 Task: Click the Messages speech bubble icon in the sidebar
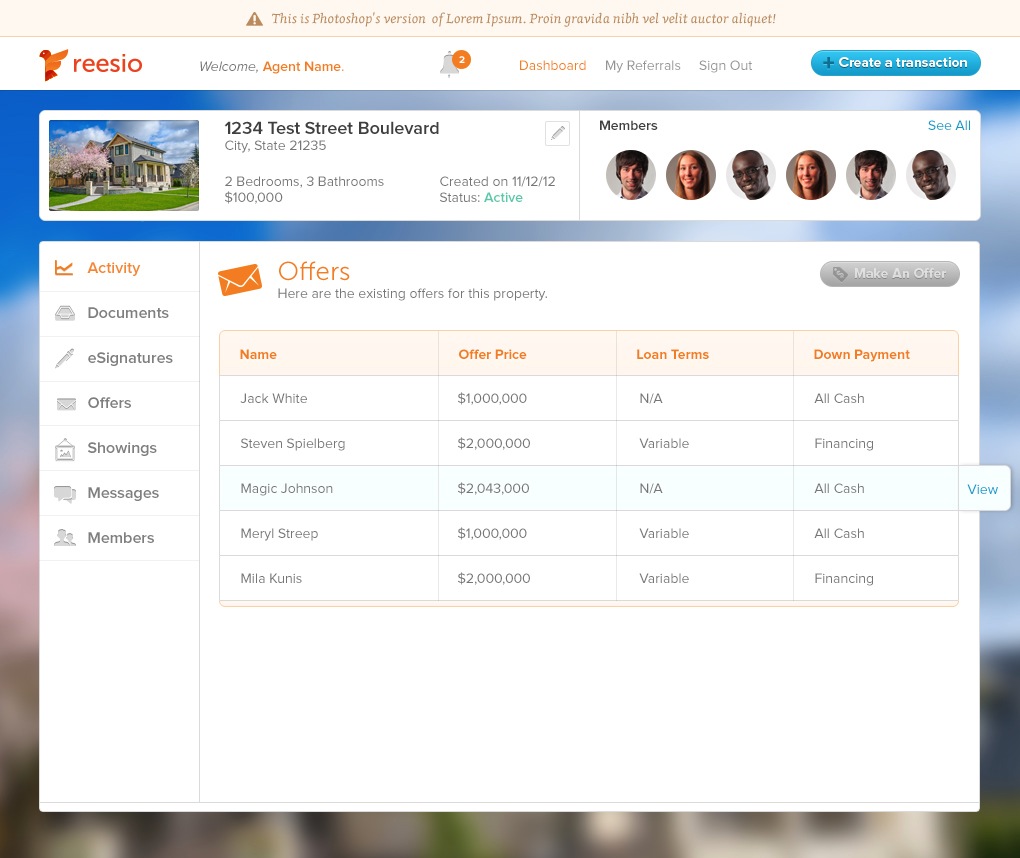click(65, 494)
